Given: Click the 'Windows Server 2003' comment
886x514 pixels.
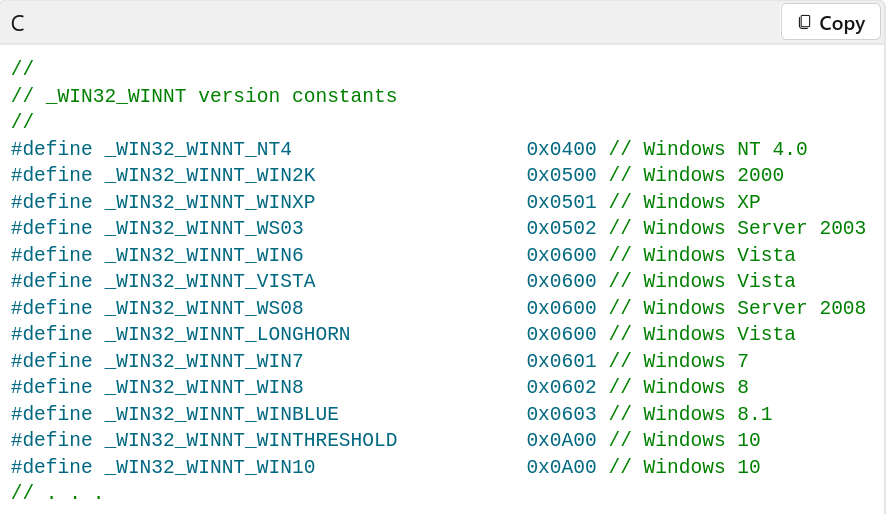Looking at the screenshot, I should point(737,228).
